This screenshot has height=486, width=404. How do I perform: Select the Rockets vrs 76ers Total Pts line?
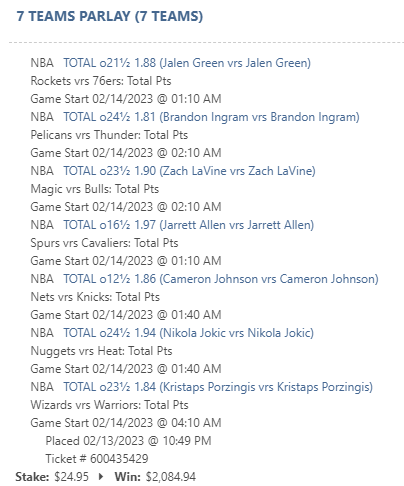(x=101, y=81)
